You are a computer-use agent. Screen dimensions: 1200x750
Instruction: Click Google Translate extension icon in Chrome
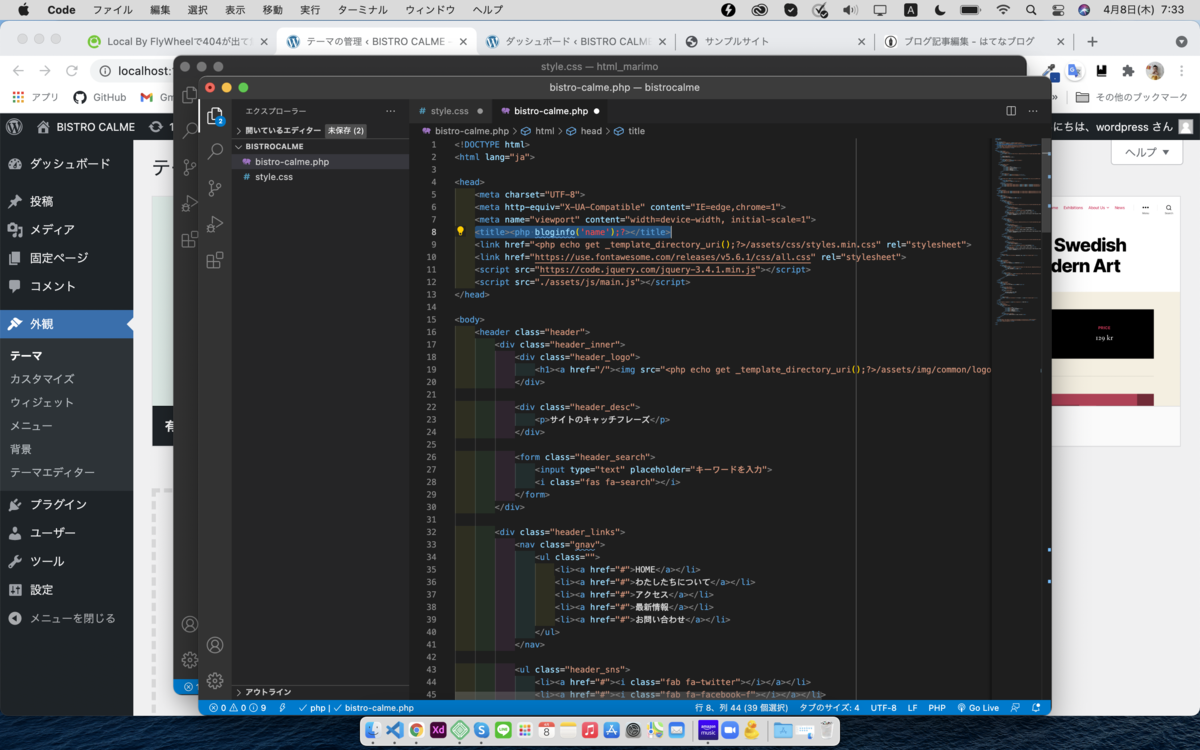pyautogui.click(x=1074, y=71)
